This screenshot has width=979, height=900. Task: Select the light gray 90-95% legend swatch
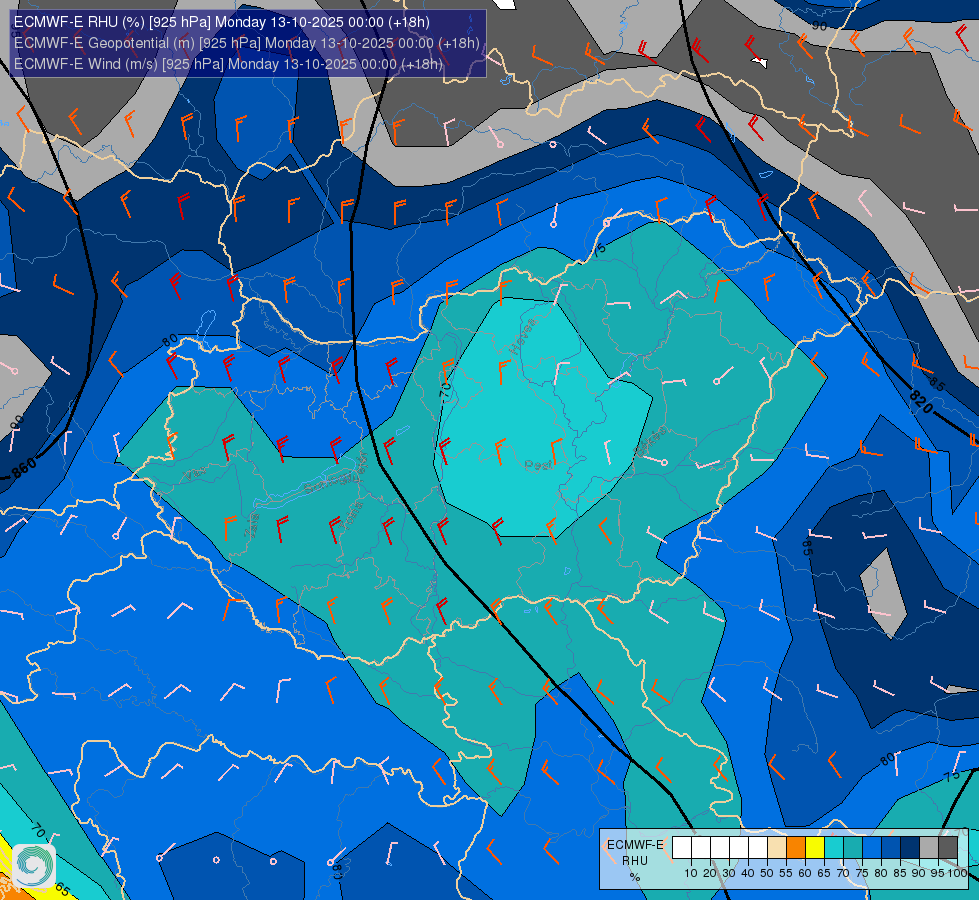(929, 848)
